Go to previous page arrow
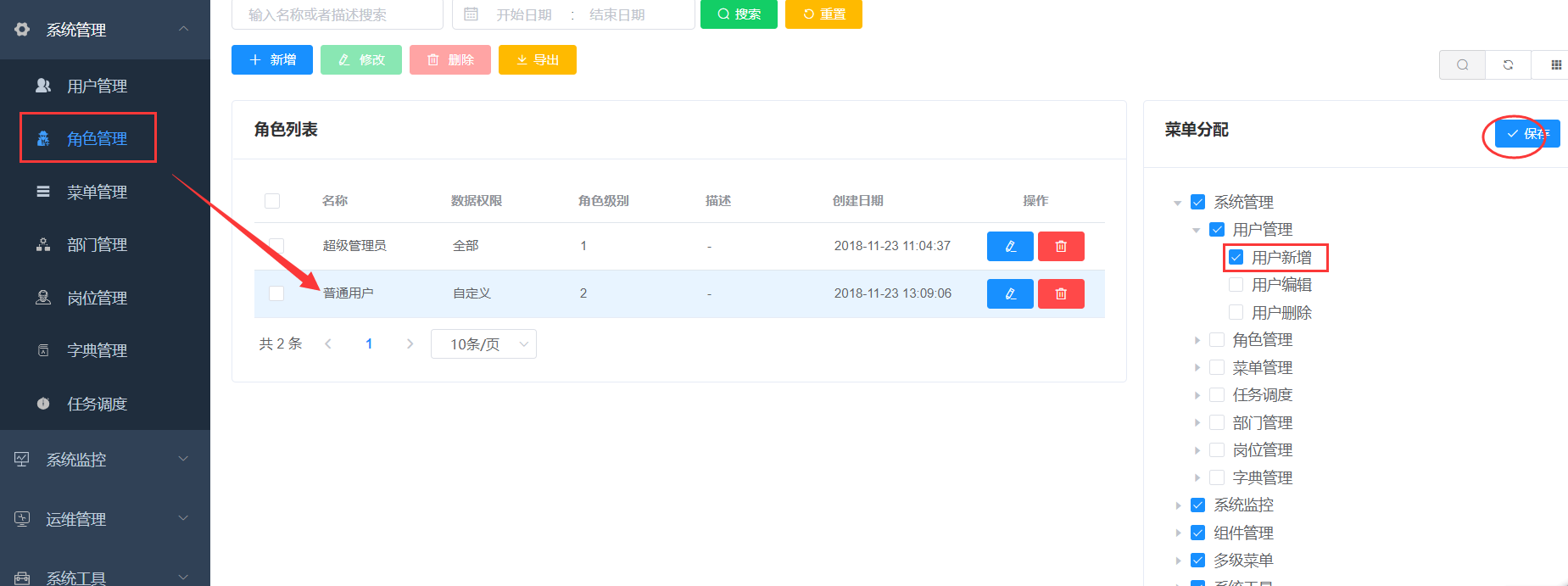The height and width of the screenshot is (586, 1568). click(328, 343)
